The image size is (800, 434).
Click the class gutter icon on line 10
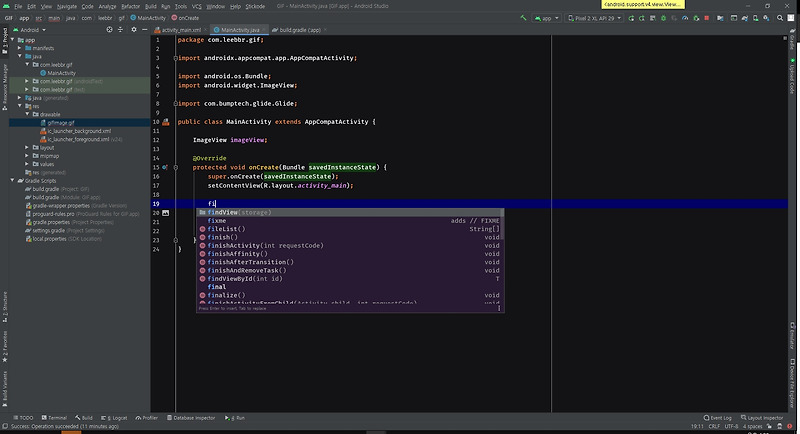(x=167, y=121)
